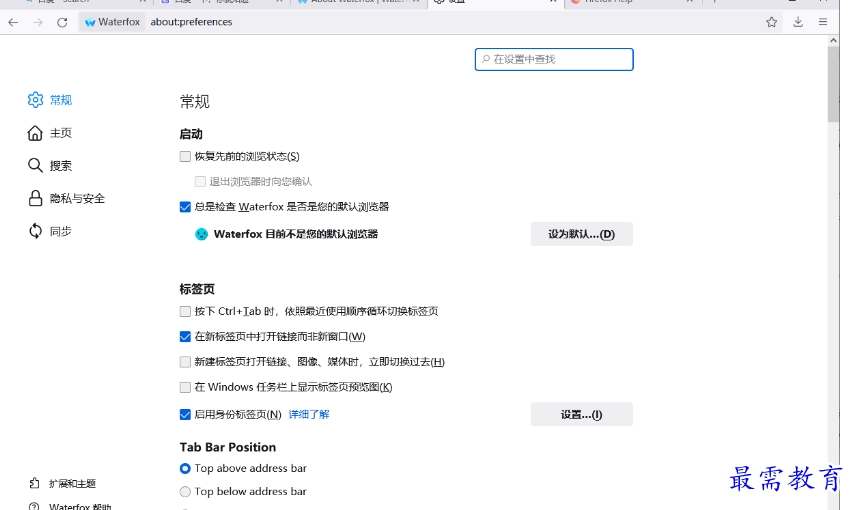Screen dimensions: 851x510
Task: Select Top above address bar radio
Action: [185, 468]
